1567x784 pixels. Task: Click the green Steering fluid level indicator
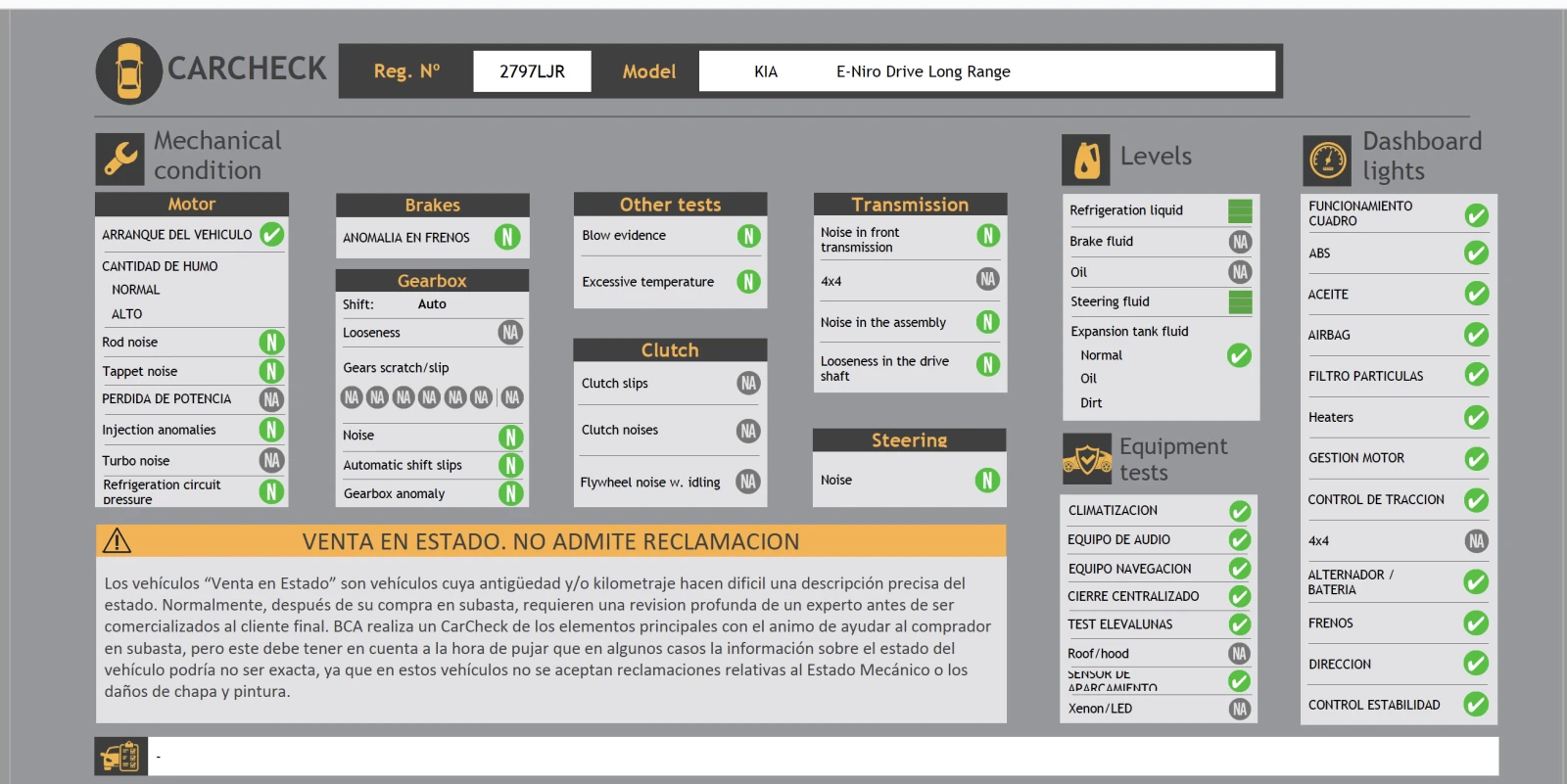(1240, 302)
